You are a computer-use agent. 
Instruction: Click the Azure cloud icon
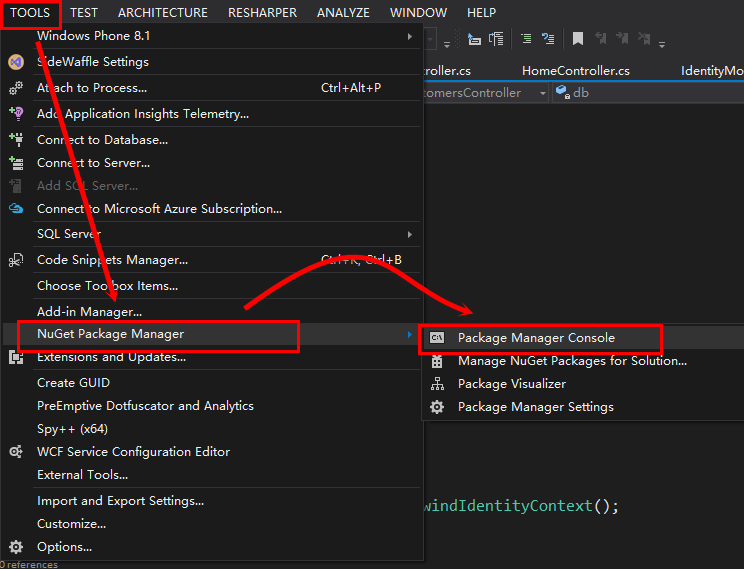16,208
